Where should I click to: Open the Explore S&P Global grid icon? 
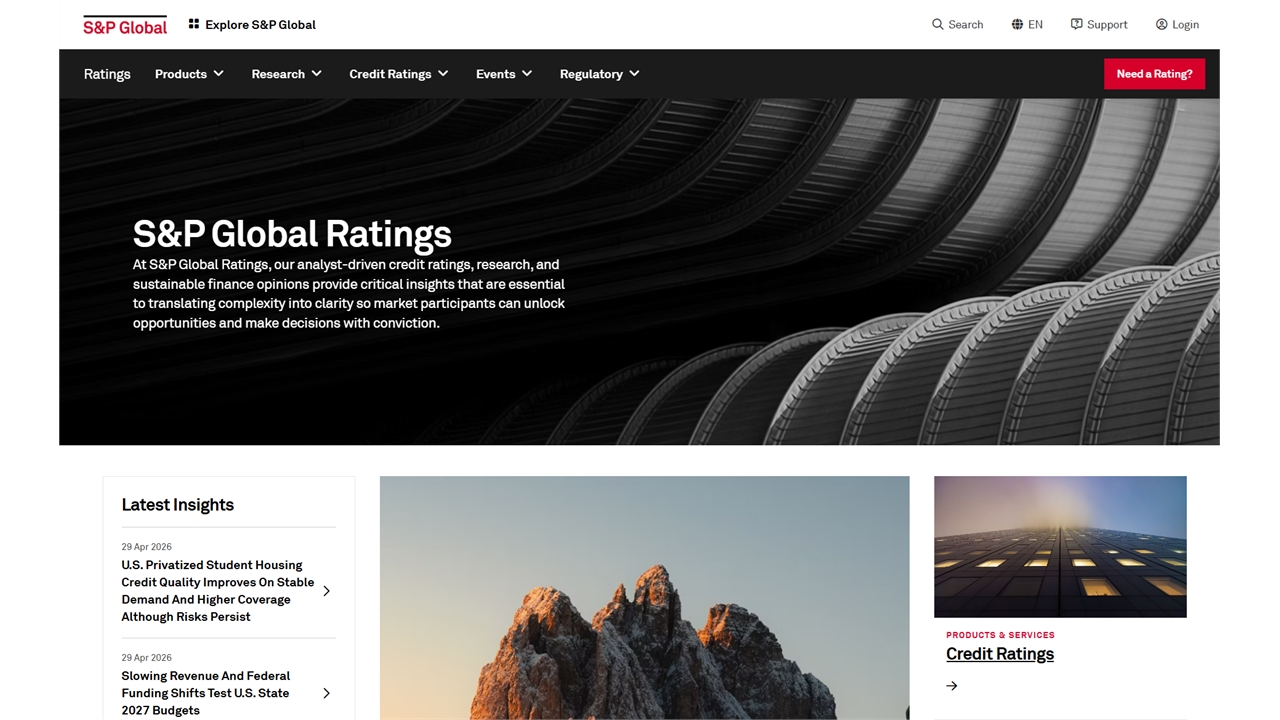pyautogui.click(x=194, y=24)
